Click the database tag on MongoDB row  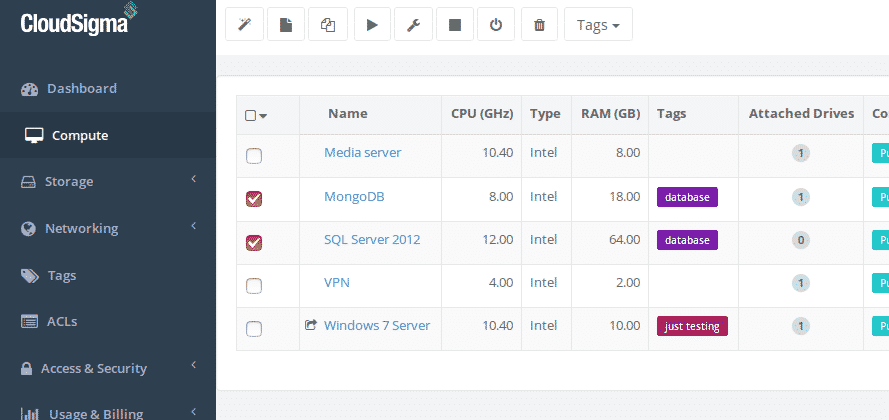[687, 197]
